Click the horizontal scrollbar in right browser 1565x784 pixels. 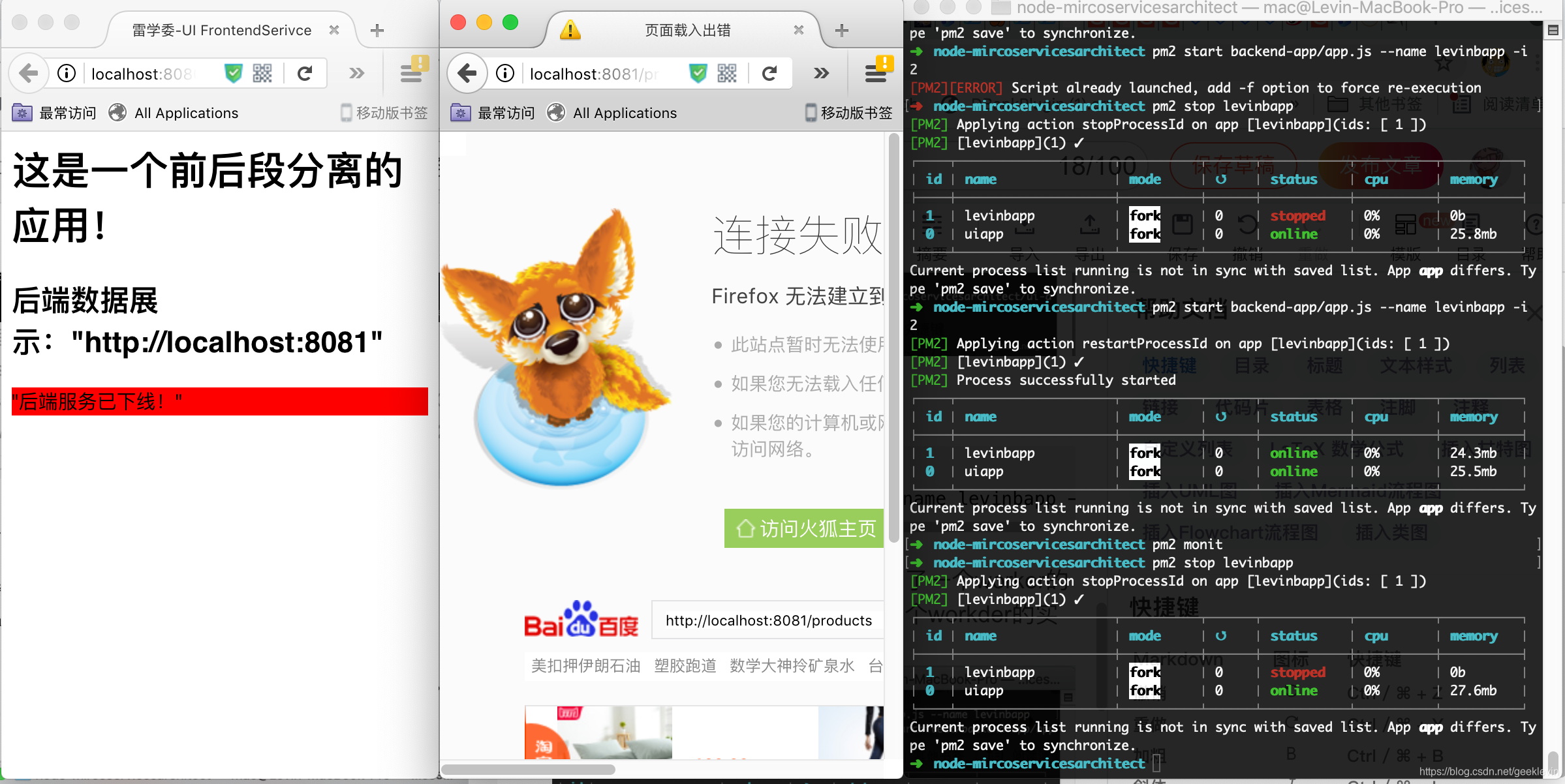tap(529, 770)
